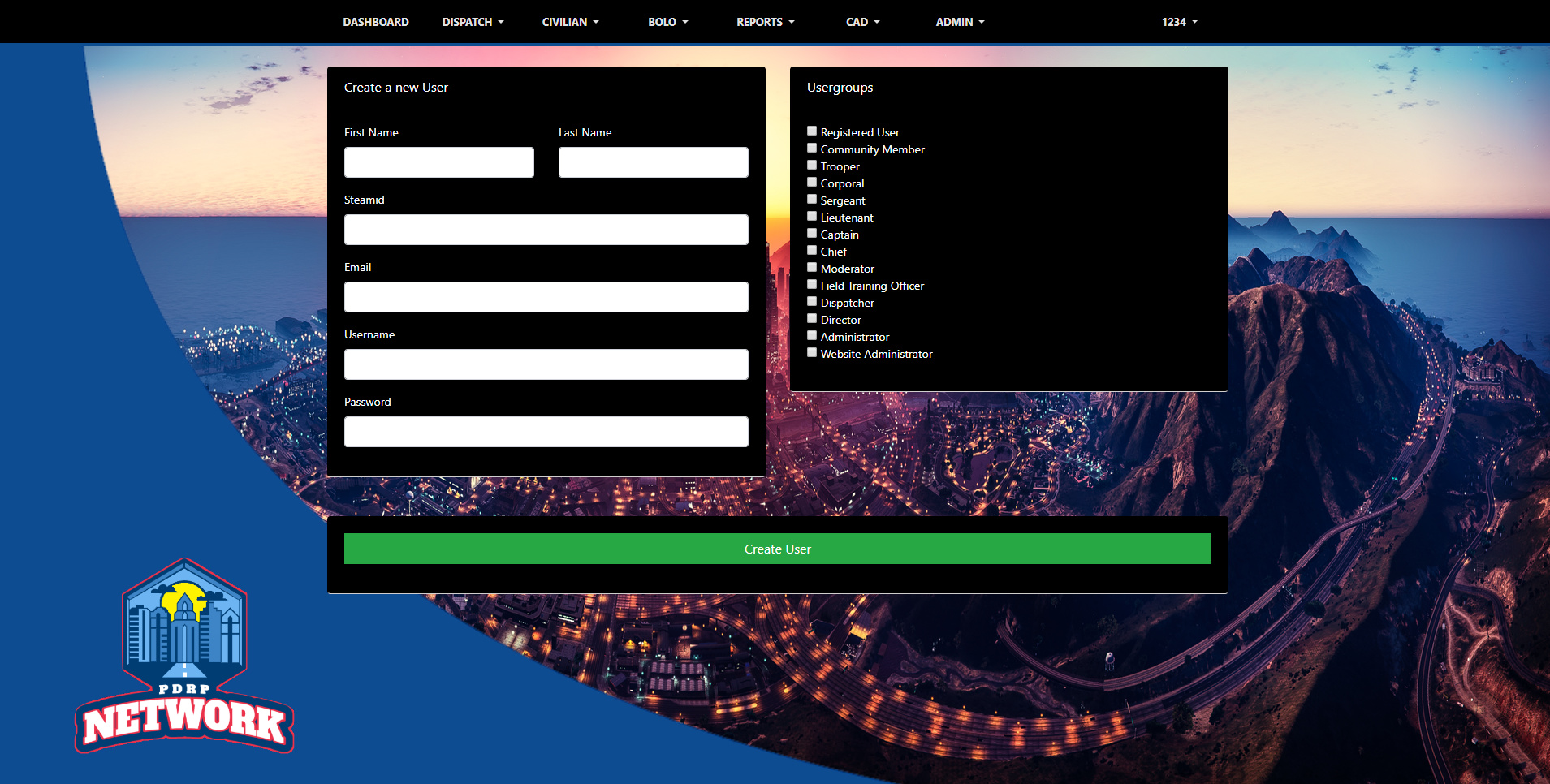Viewport: 1550px width, 784px height.
Task: Click the Password input box
Action: pos(546,431)
